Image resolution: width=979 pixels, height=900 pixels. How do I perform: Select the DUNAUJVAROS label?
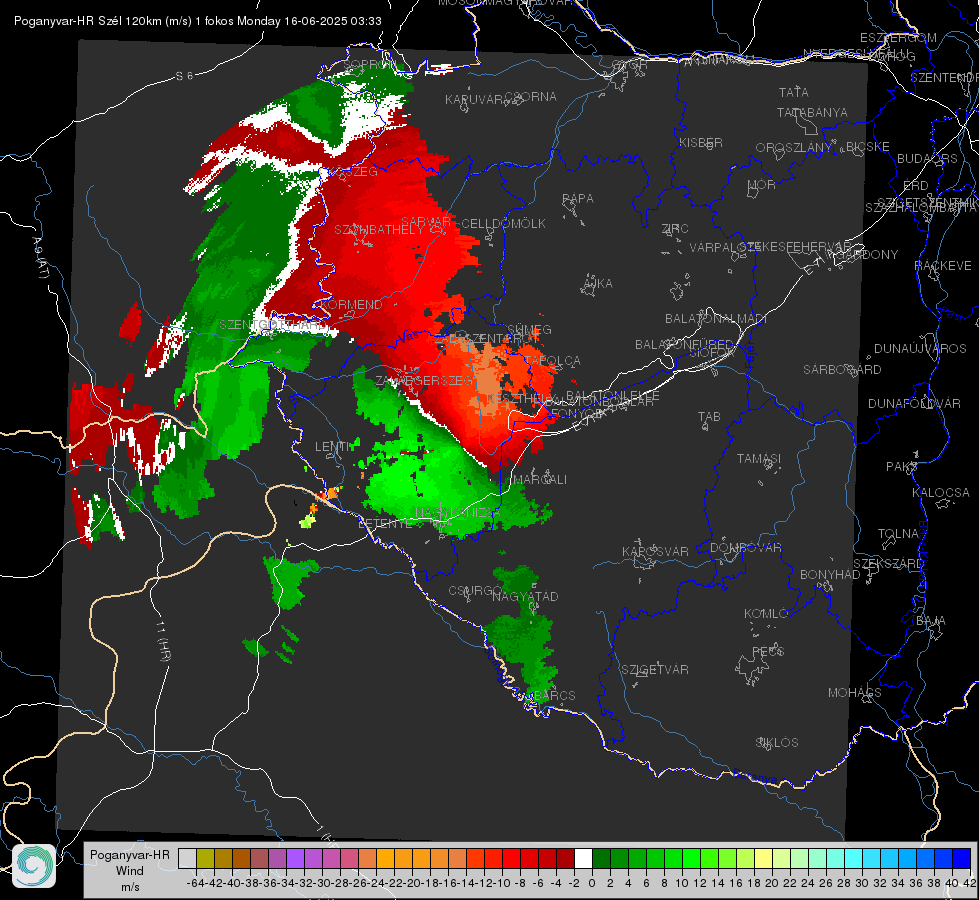[920, 349]
